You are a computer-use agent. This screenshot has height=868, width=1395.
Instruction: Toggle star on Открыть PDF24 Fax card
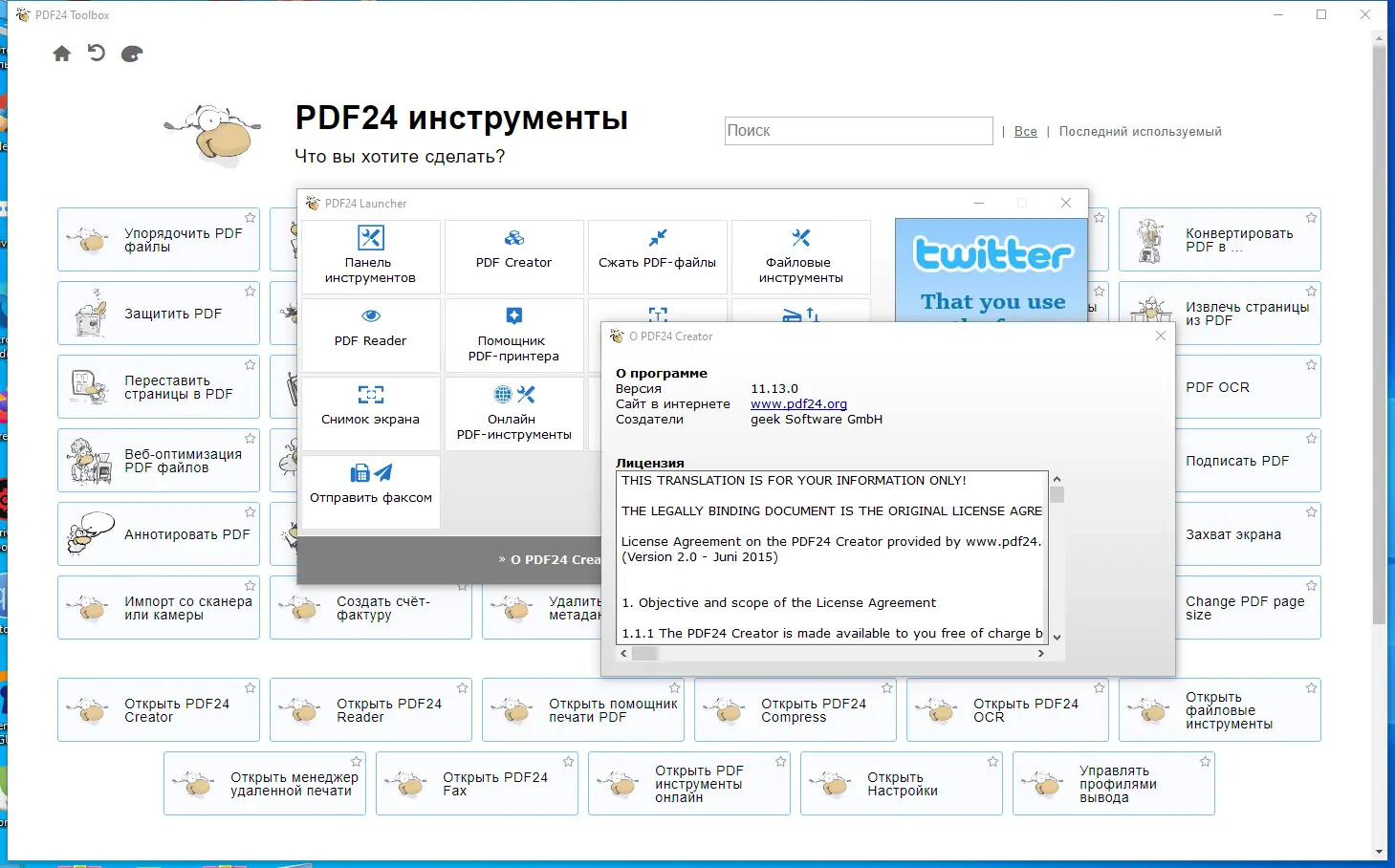click(569, 762)
